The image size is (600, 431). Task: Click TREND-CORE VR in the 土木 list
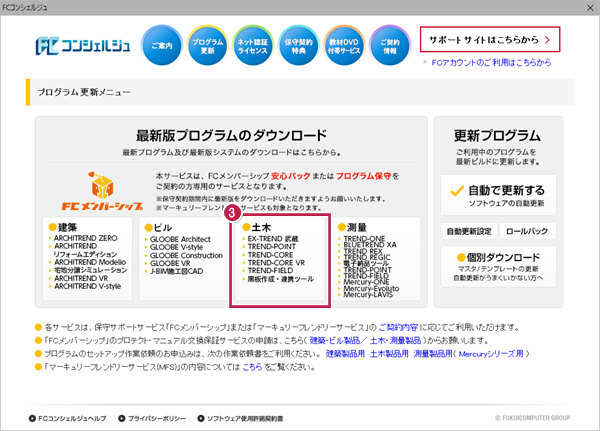pyautogui.click(x=276, y=263)
